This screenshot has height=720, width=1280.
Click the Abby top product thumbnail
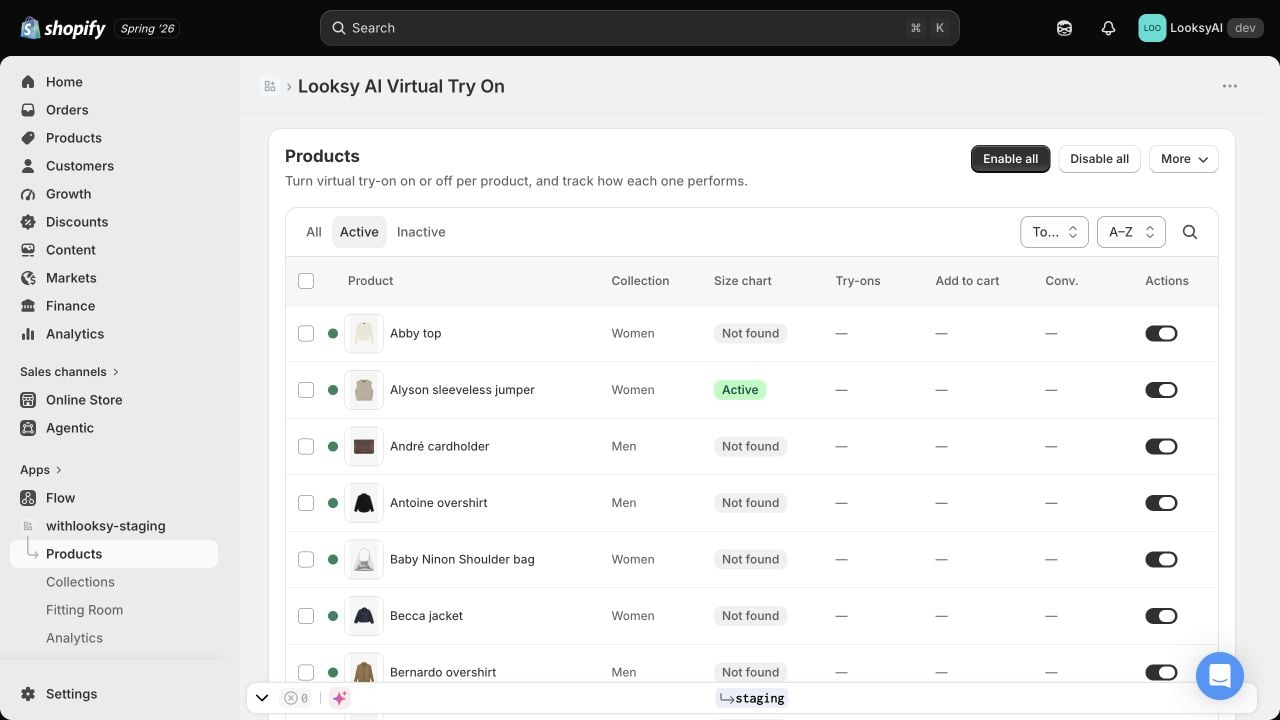pos(364,333)
